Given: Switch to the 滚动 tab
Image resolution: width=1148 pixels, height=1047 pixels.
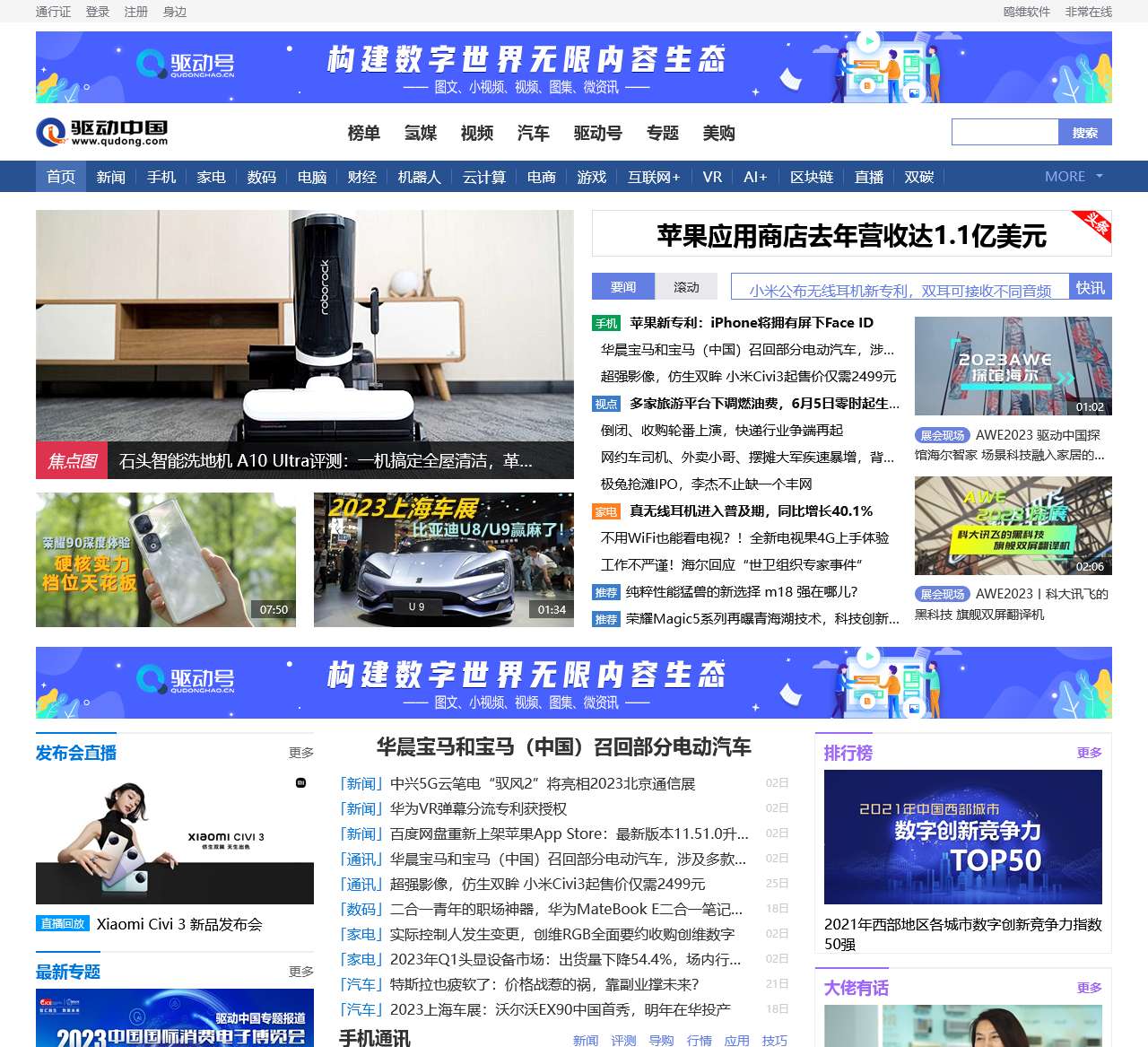Looking at the screenshot, I should (x=686, y=286).
